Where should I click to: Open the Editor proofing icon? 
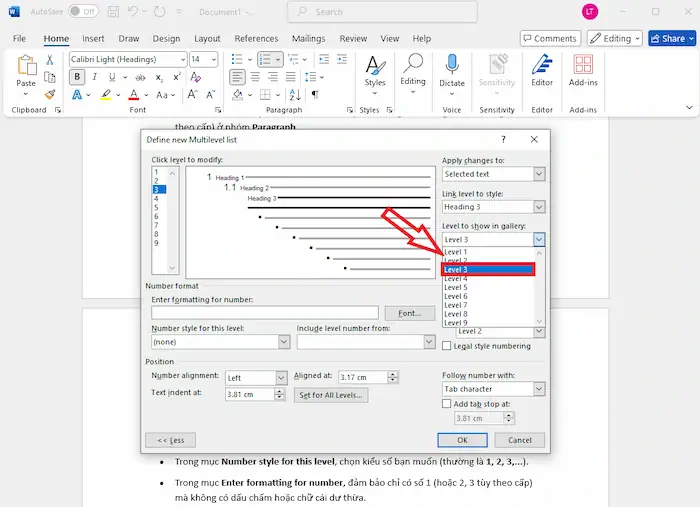tap(542, 68)
